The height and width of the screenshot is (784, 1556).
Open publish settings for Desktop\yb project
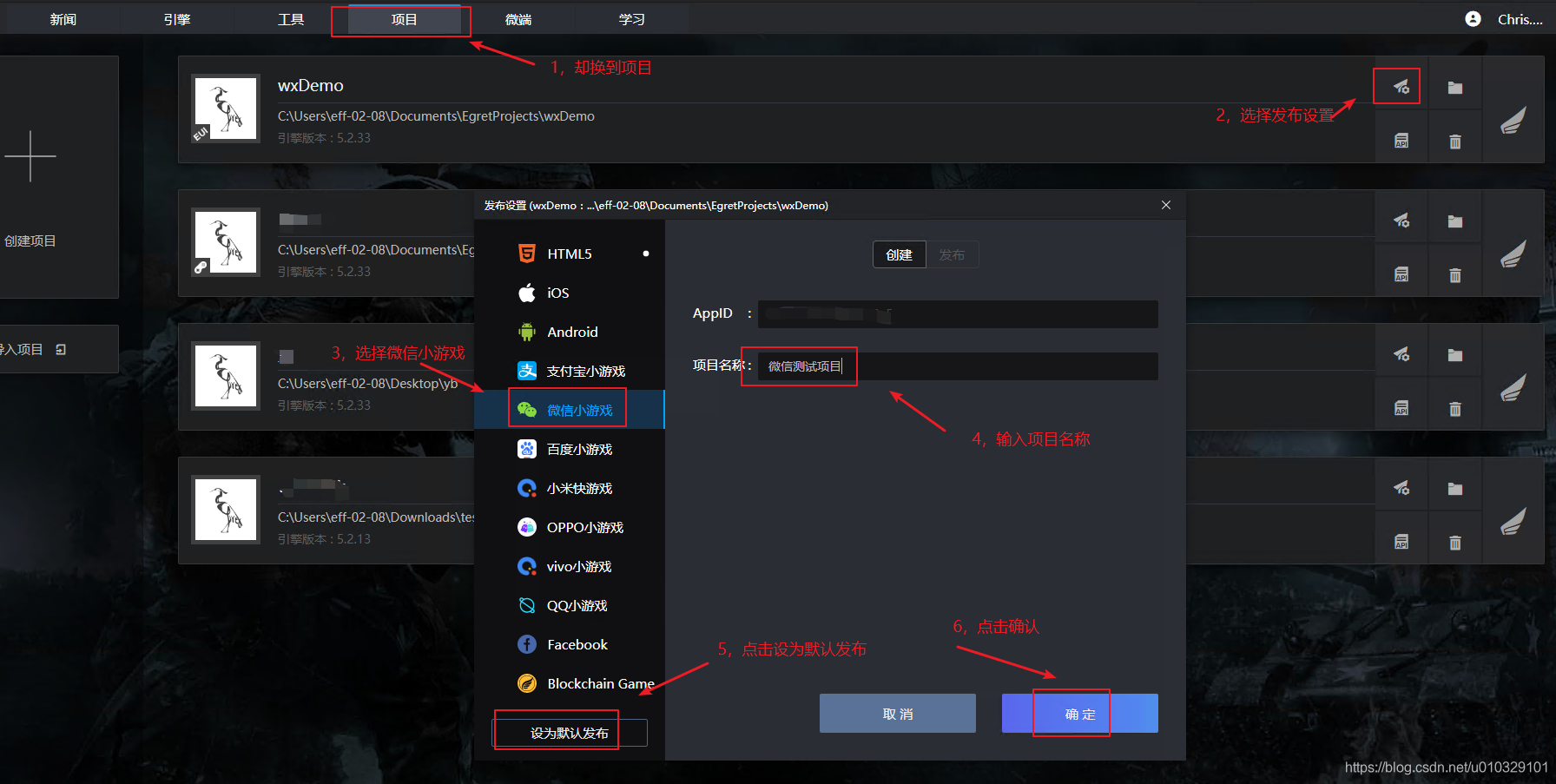pos(1401,354)
